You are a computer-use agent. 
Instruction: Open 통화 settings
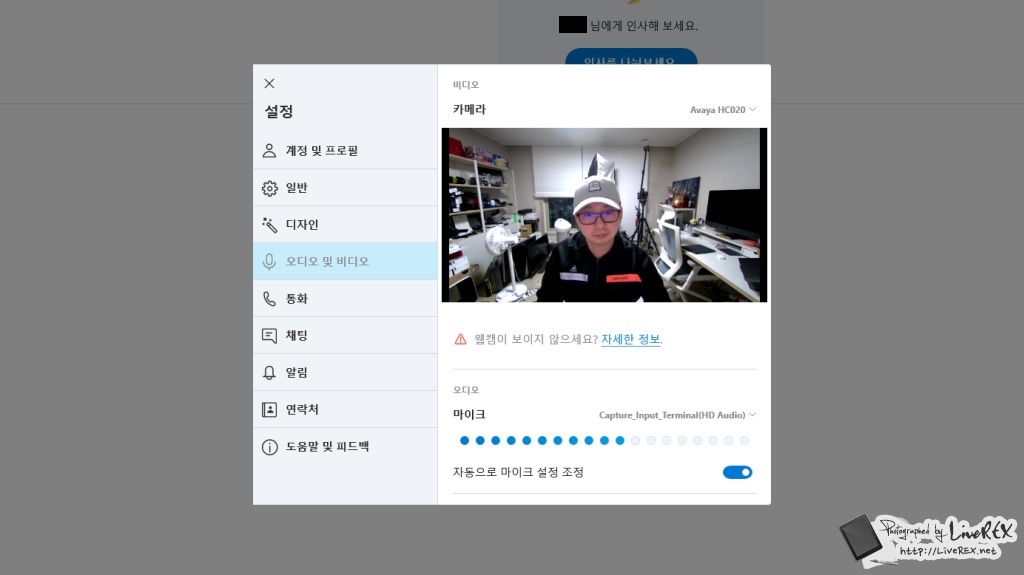345,299
